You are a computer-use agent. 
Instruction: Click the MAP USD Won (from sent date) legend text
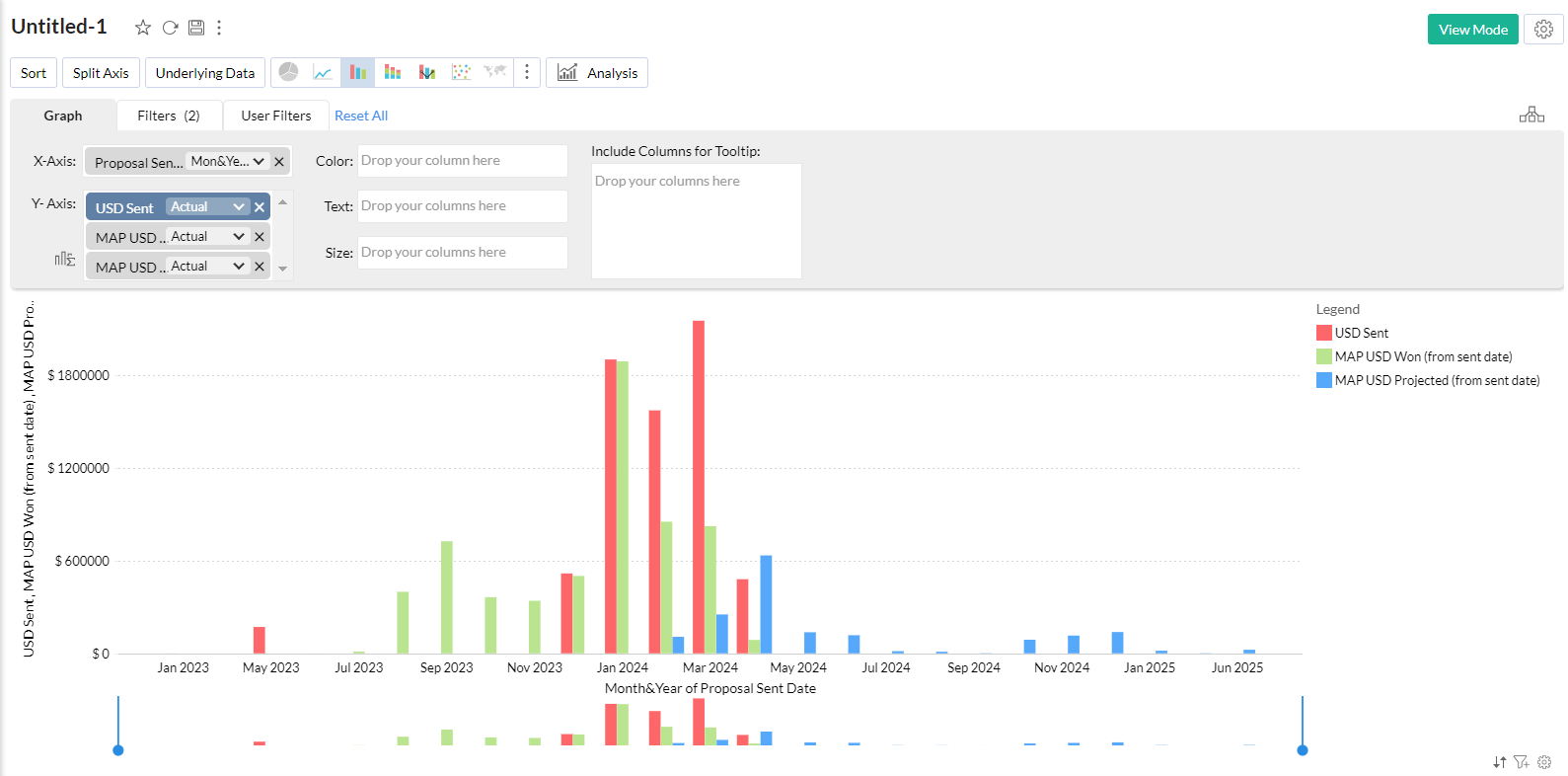[1424, 356]
